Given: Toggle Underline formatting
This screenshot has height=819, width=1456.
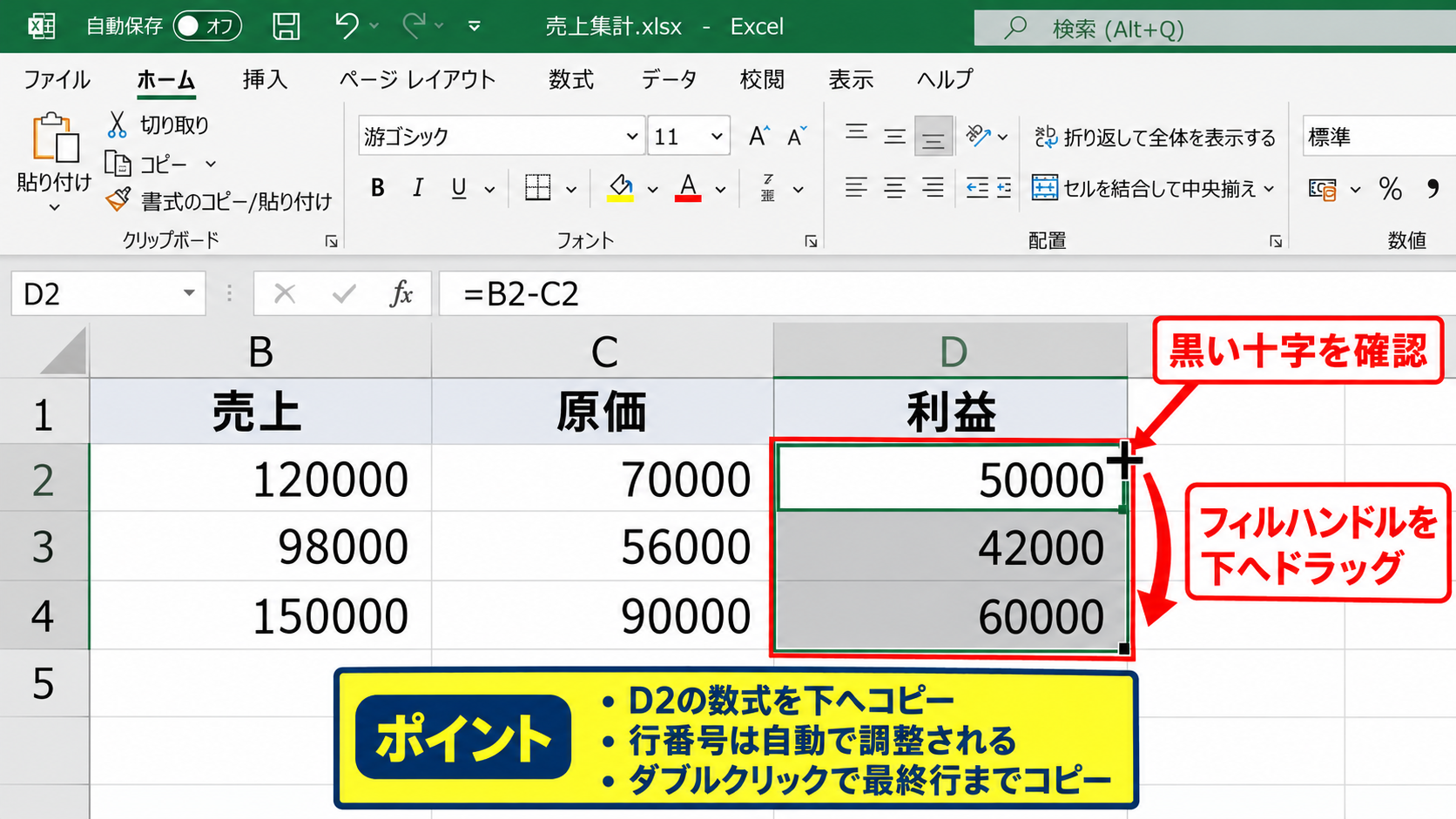Looking at the screenshot, I should 458,188.
